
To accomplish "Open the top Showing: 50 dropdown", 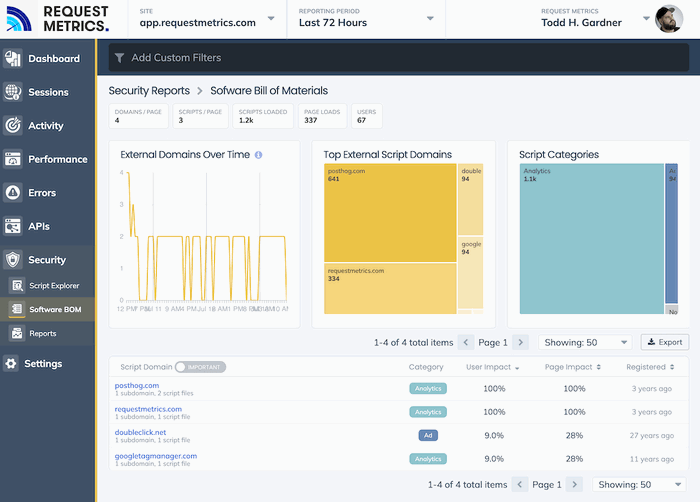I will pyautogui.click(x=585, y=343).
